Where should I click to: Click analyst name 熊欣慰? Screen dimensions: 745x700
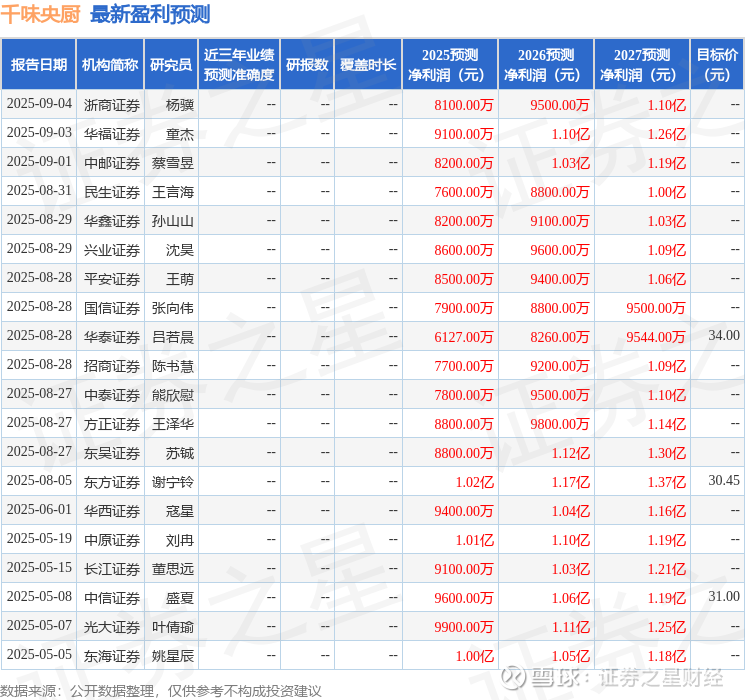172,394
